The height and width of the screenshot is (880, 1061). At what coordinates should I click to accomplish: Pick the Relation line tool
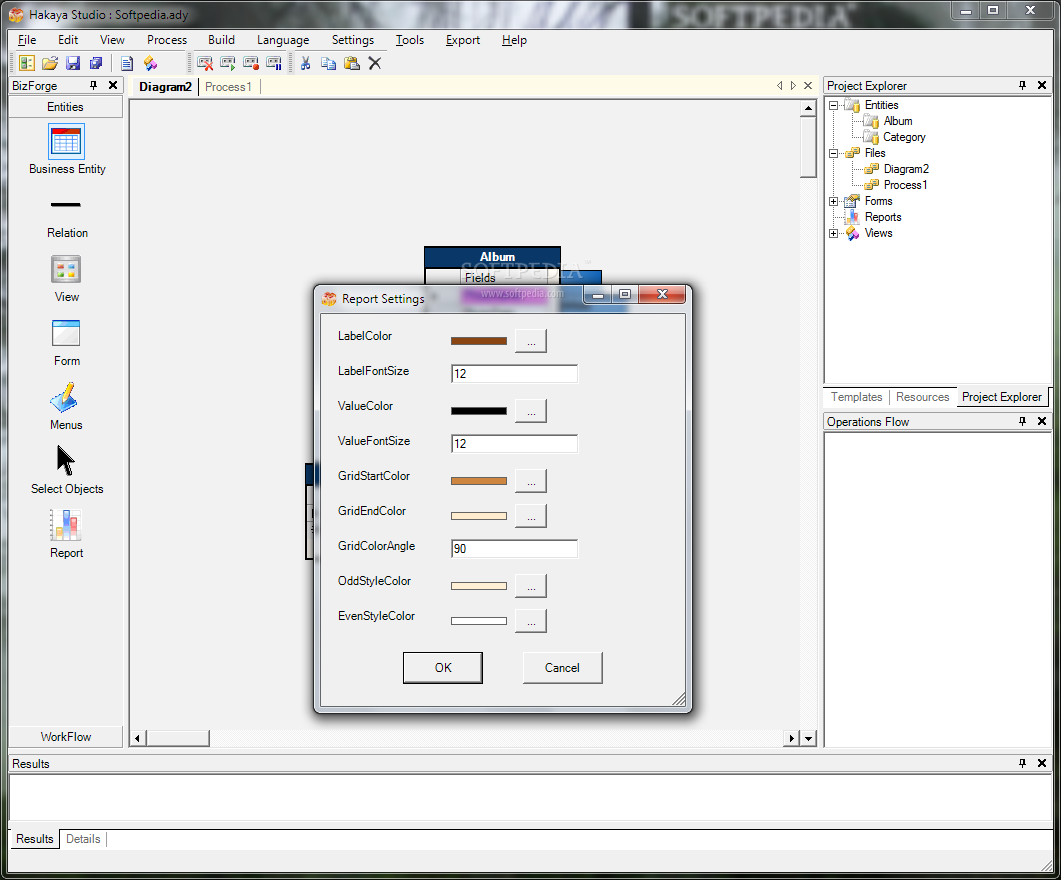(x=66, y=206)
